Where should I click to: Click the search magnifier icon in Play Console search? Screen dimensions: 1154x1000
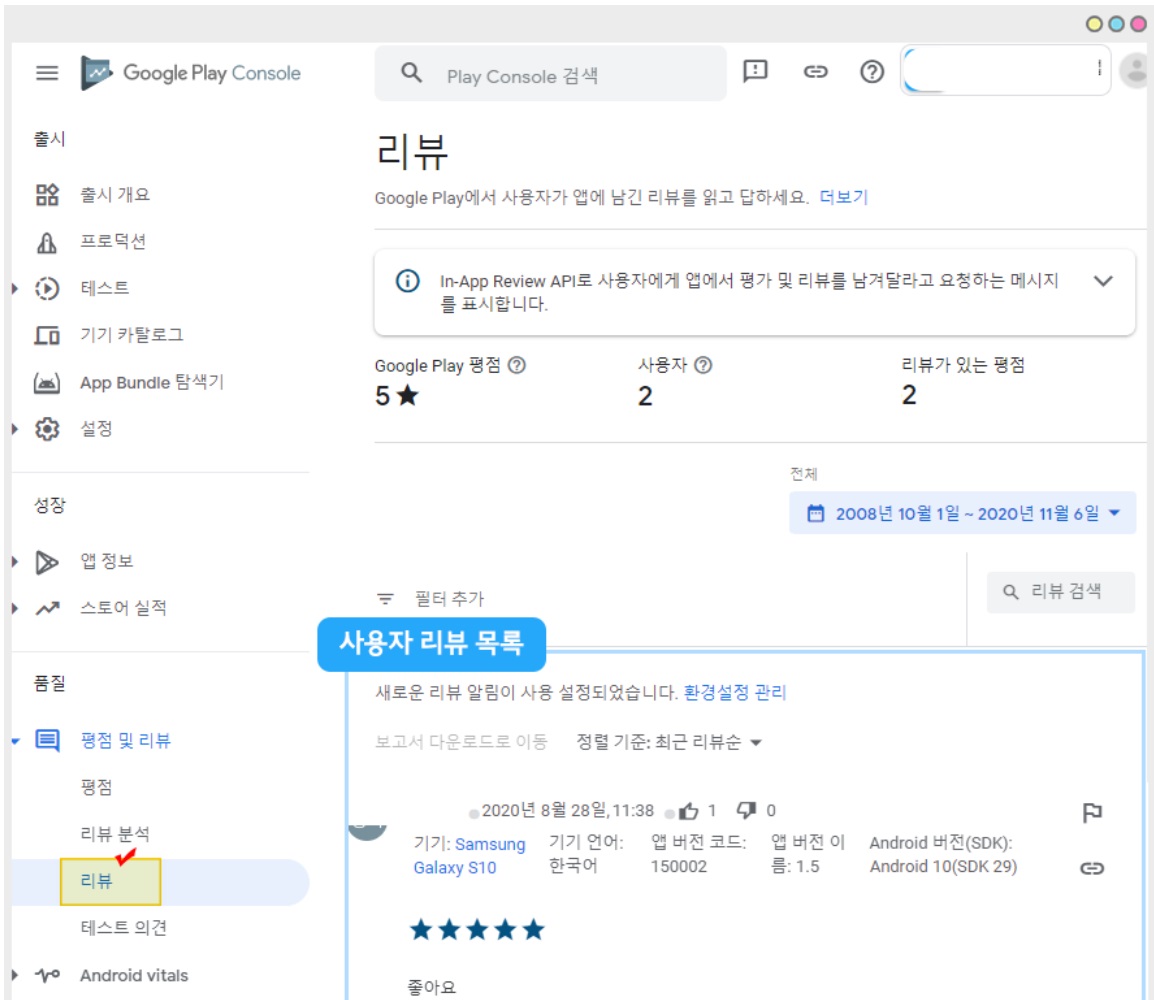click(x=411, y=73)
